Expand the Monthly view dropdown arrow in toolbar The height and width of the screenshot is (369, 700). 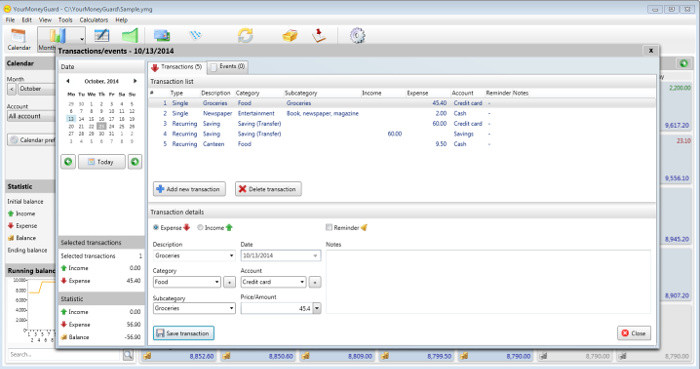click(82, 39)
